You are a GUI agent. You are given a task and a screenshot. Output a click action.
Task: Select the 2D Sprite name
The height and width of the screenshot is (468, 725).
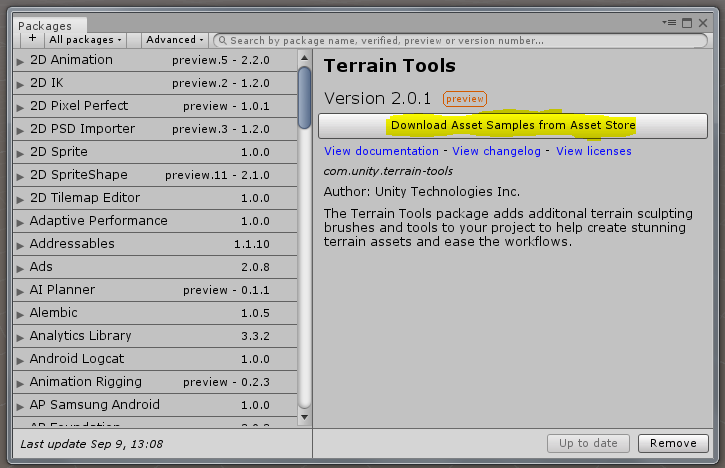point(59,152)
